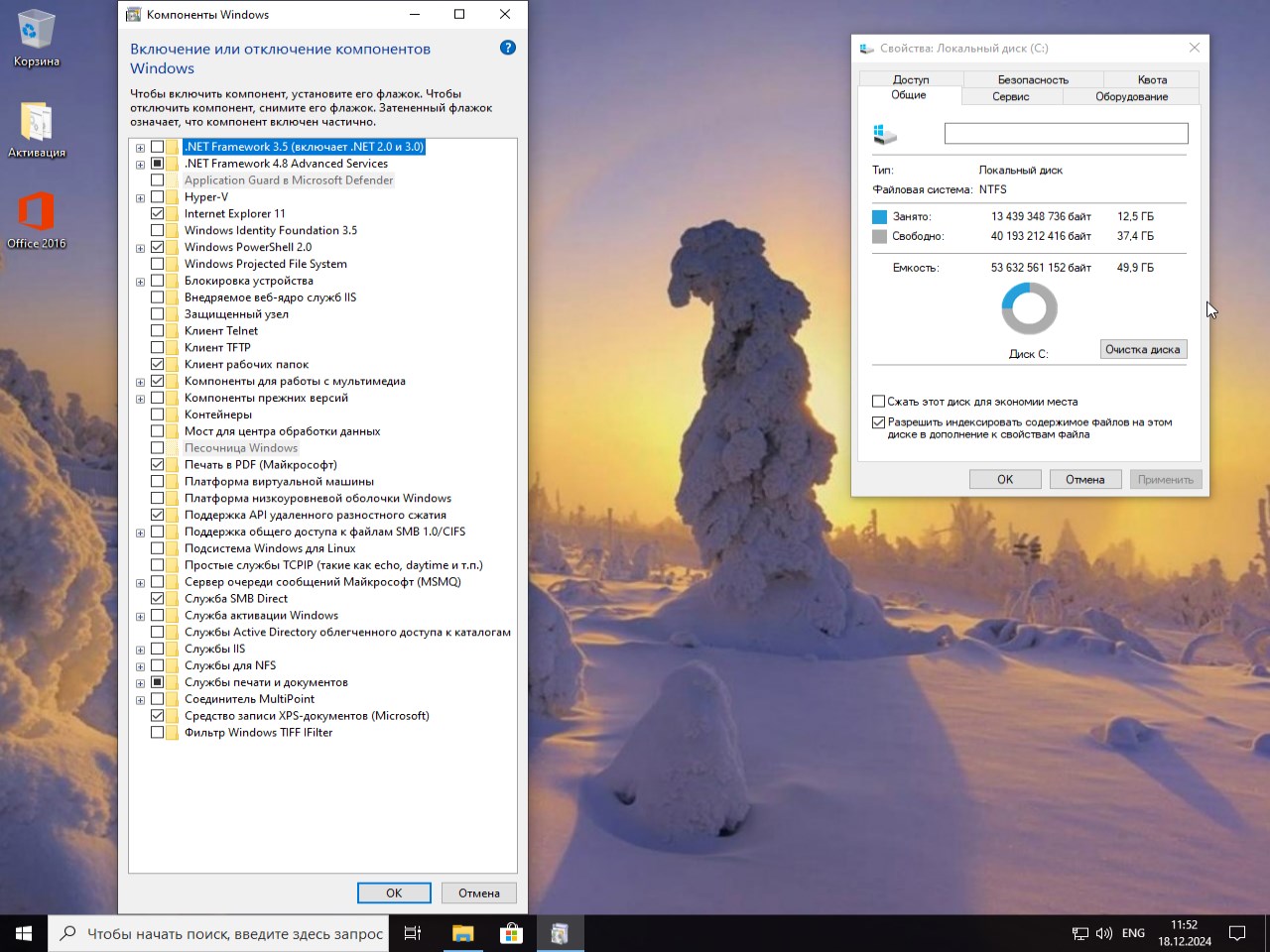Expand the Службы IIS tree node

(x=140, y=650)
